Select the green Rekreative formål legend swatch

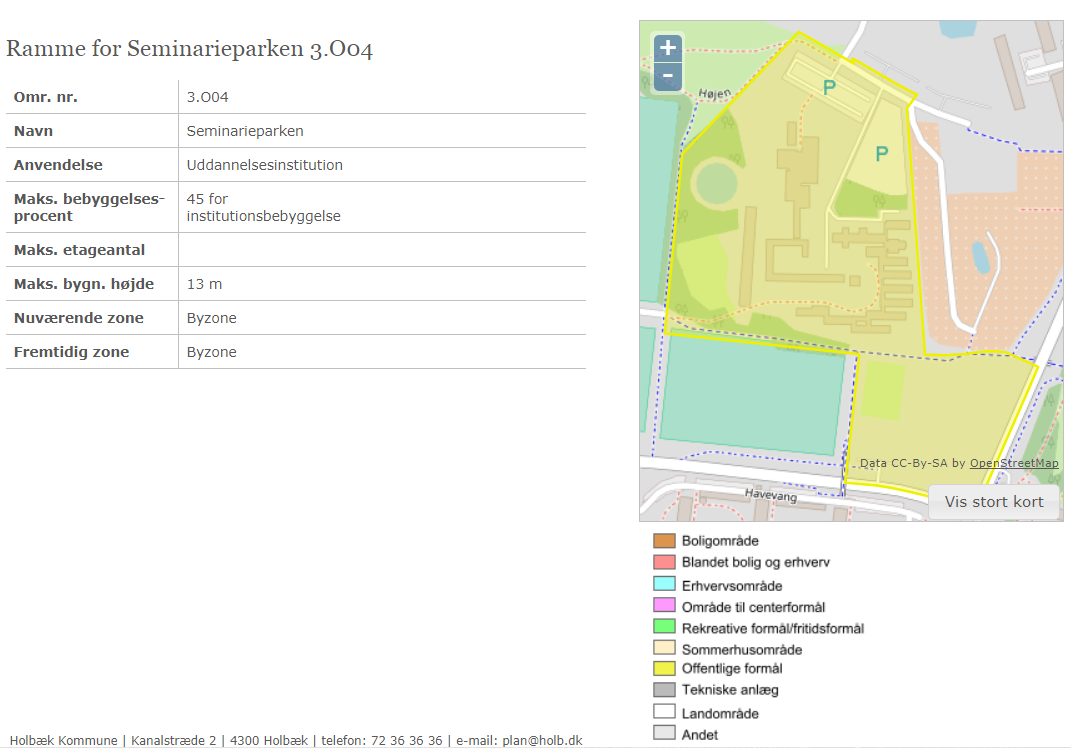click(x=665, y=627)
